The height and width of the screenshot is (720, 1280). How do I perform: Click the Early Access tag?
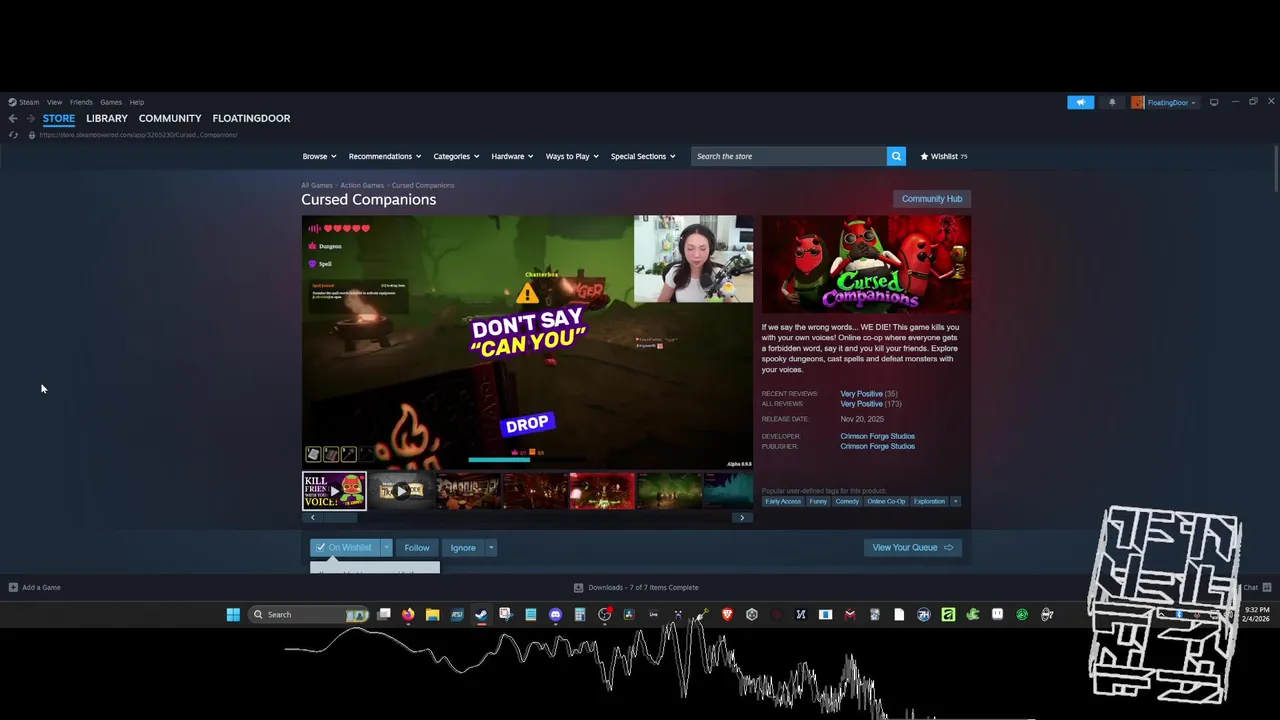(783, 501)
